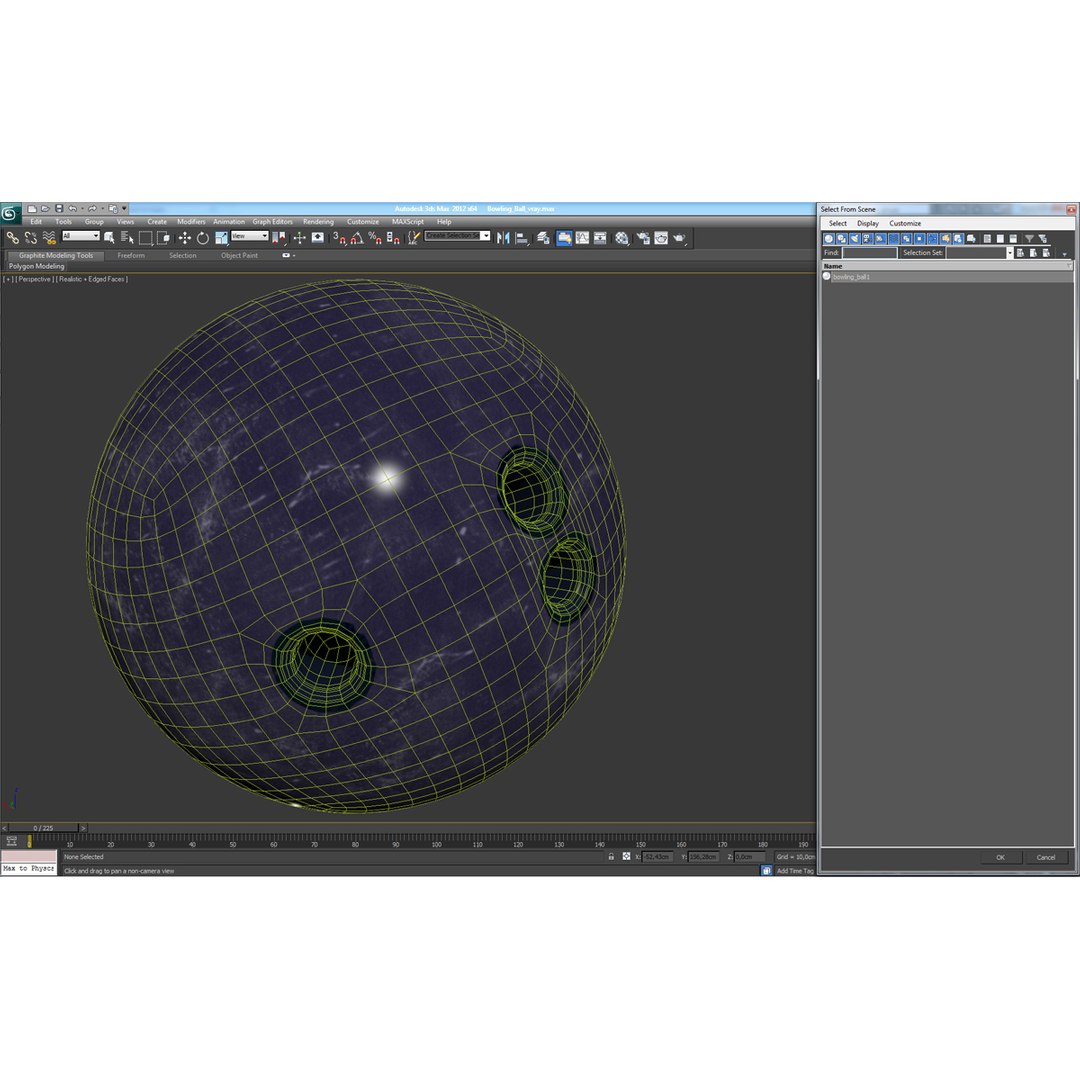The width and height of the screenshot is (1080, 1080).
Task: Select bowling_ball1 in the scene list
Action: [946, 277]
